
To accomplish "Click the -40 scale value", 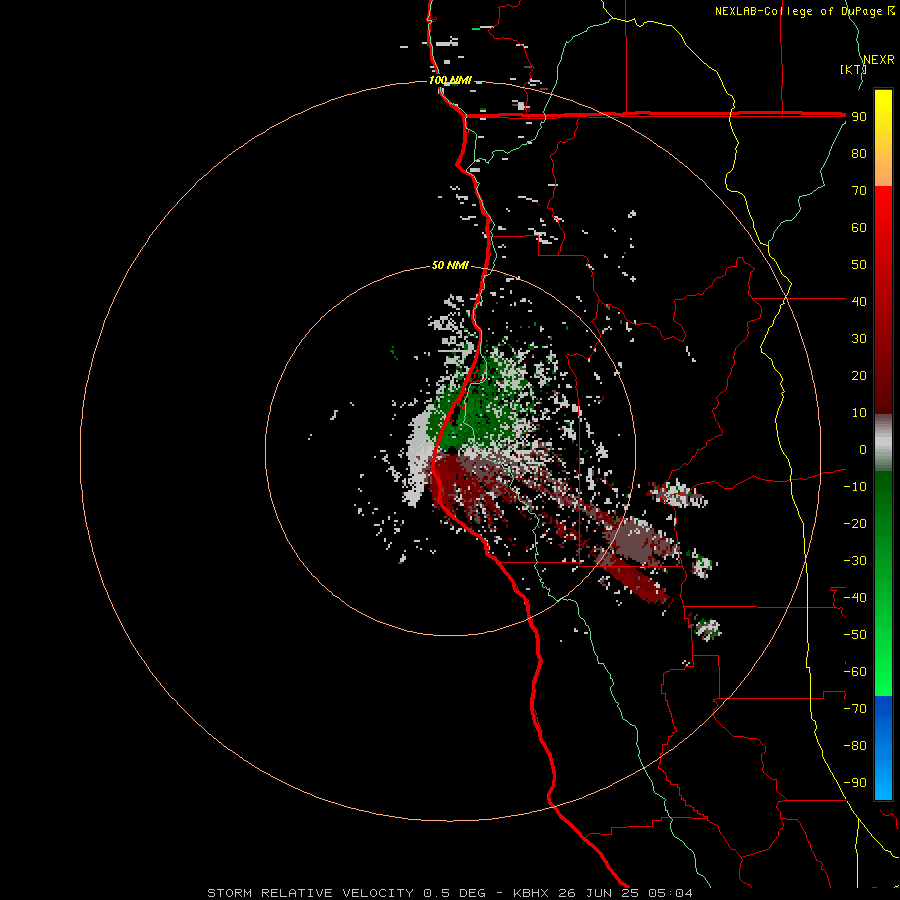I will [855, 598].
